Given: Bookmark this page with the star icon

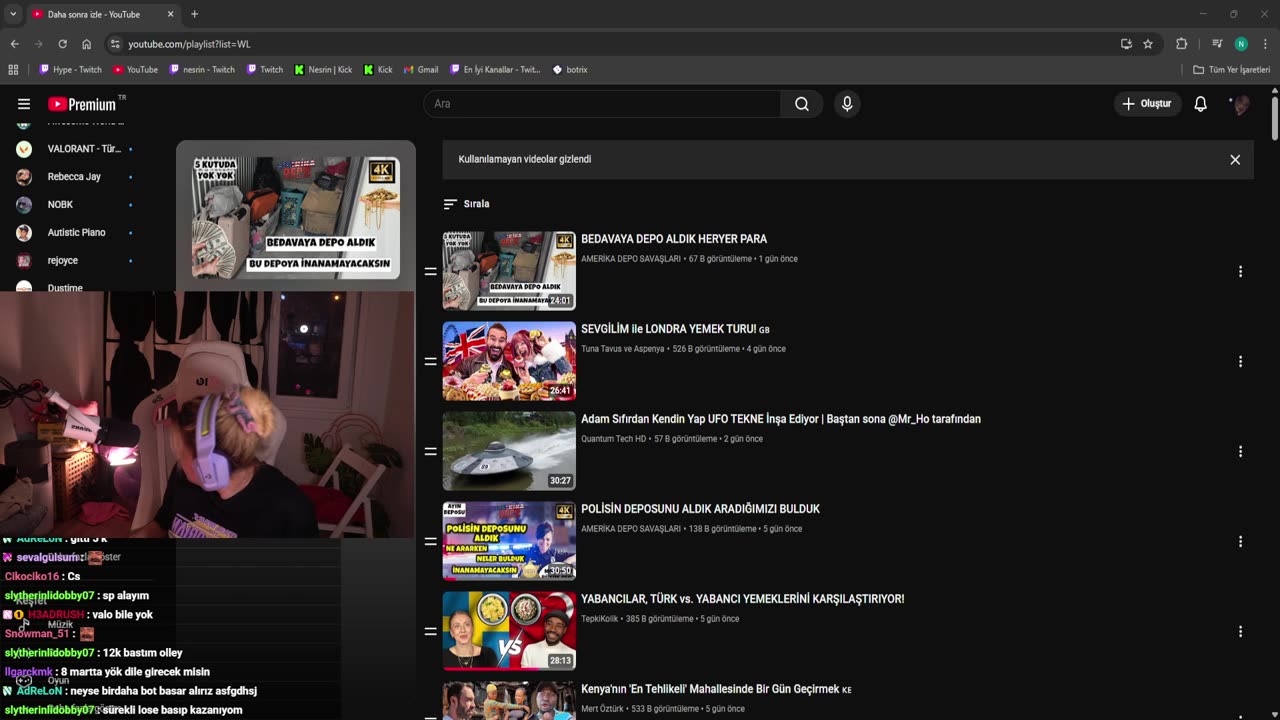Looking at the screenshot, I should pyautogui.click(x=1148, y=44).
